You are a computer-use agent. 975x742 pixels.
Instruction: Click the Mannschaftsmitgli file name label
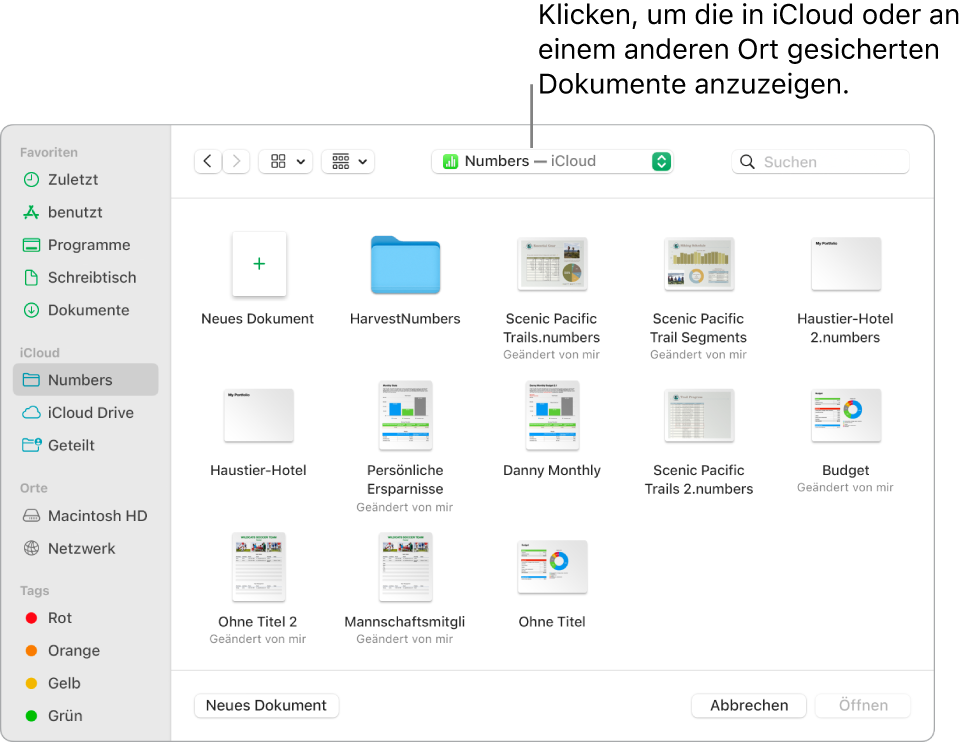point(405,622)
